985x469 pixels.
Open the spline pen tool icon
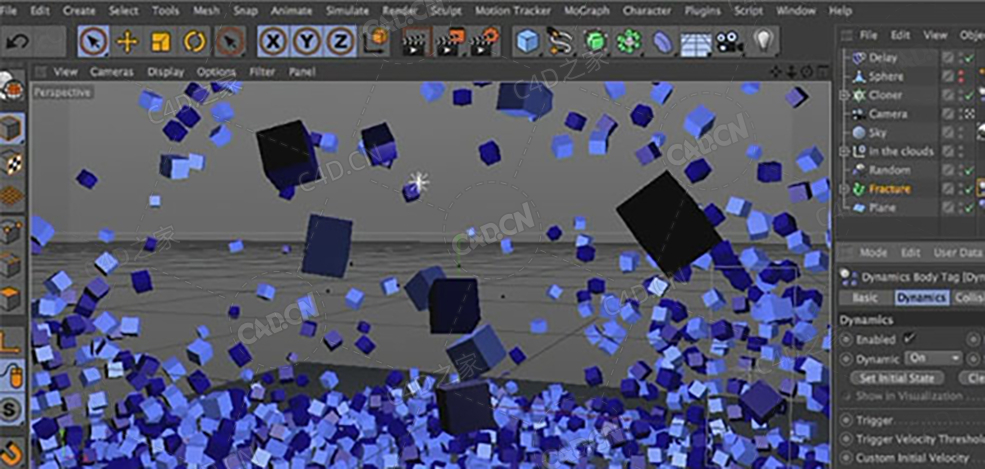pyautogui.click(x=562, y=41)
